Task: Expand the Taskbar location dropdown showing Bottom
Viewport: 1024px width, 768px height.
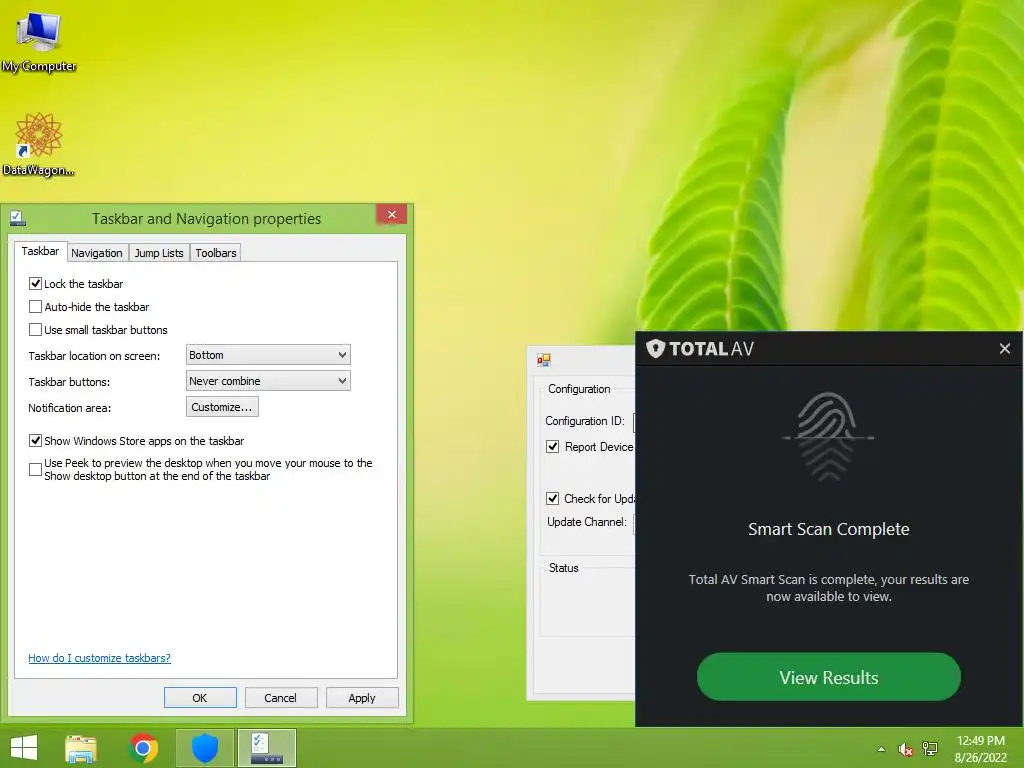Action: click(x=268, y=355)
